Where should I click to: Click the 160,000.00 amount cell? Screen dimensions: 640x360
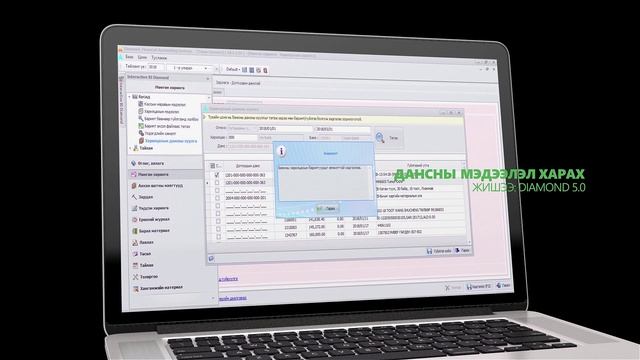[317, 234]
